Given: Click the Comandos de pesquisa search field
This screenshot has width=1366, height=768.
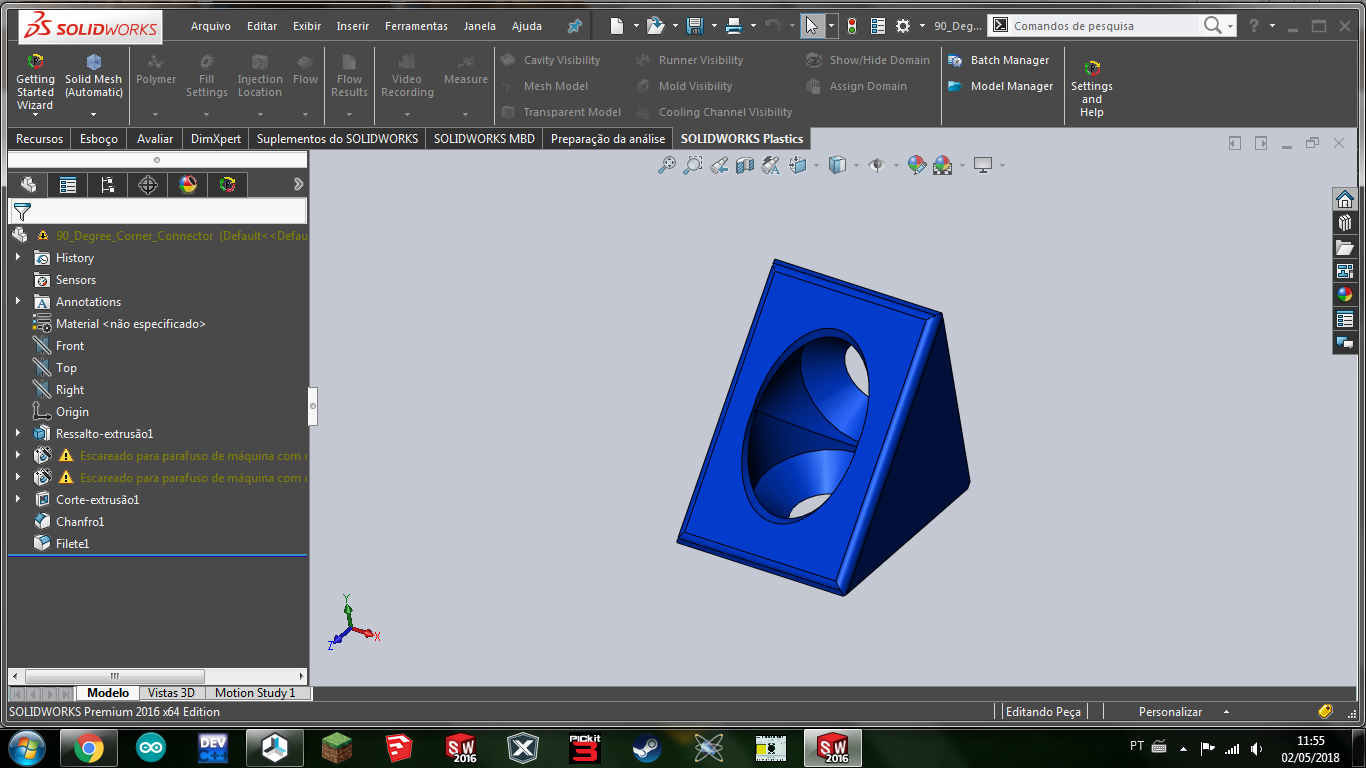Looking at the screenshot, I should (x=1104, y=26).
